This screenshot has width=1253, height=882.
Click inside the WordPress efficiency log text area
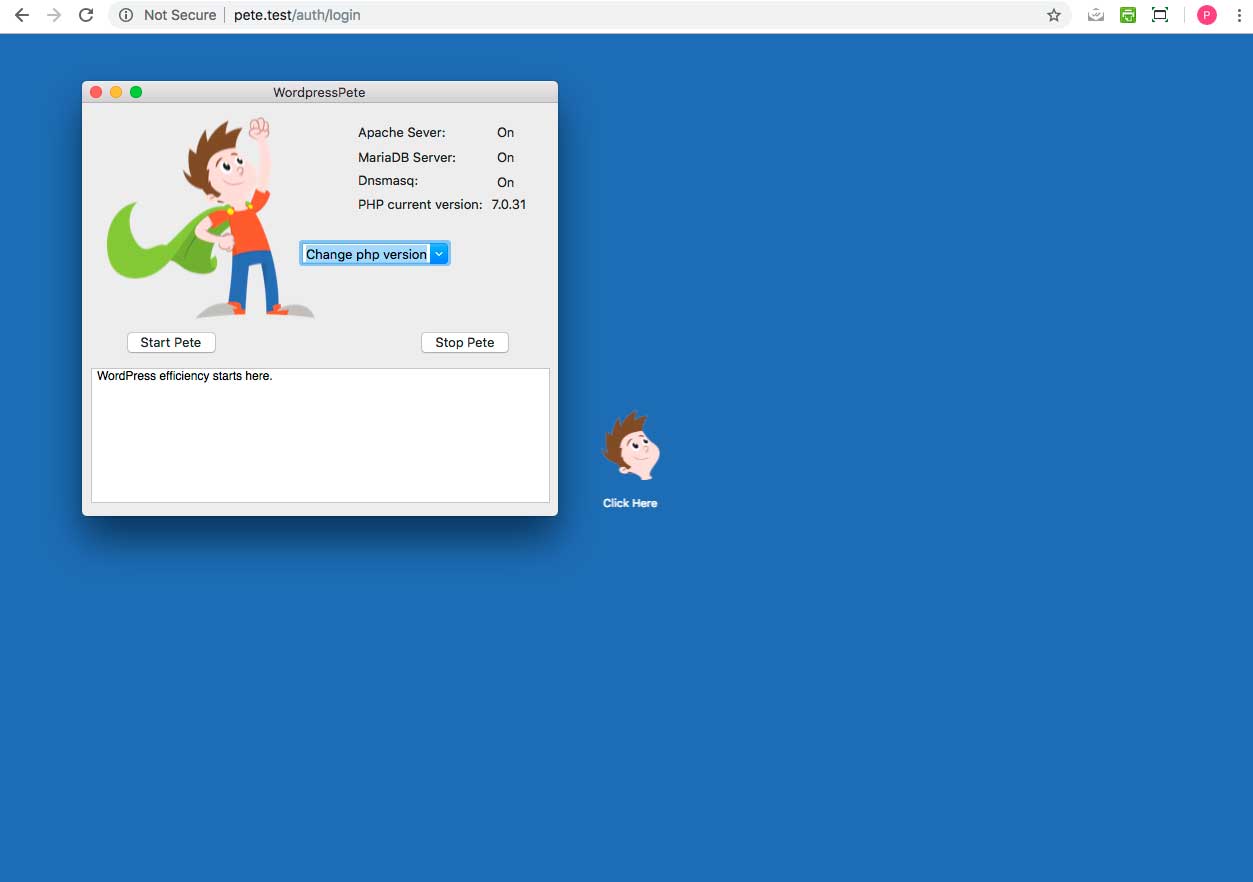point(320,435)
